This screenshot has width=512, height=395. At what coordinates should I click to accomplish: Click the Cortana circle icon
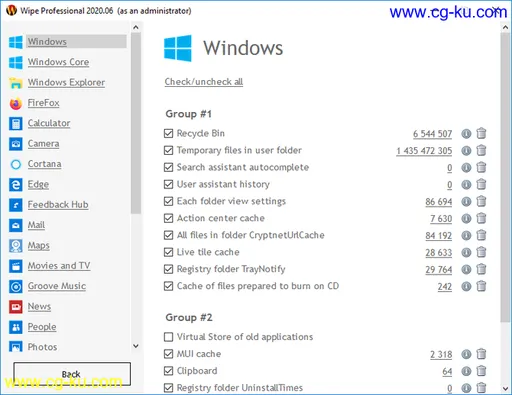(16, 164)
